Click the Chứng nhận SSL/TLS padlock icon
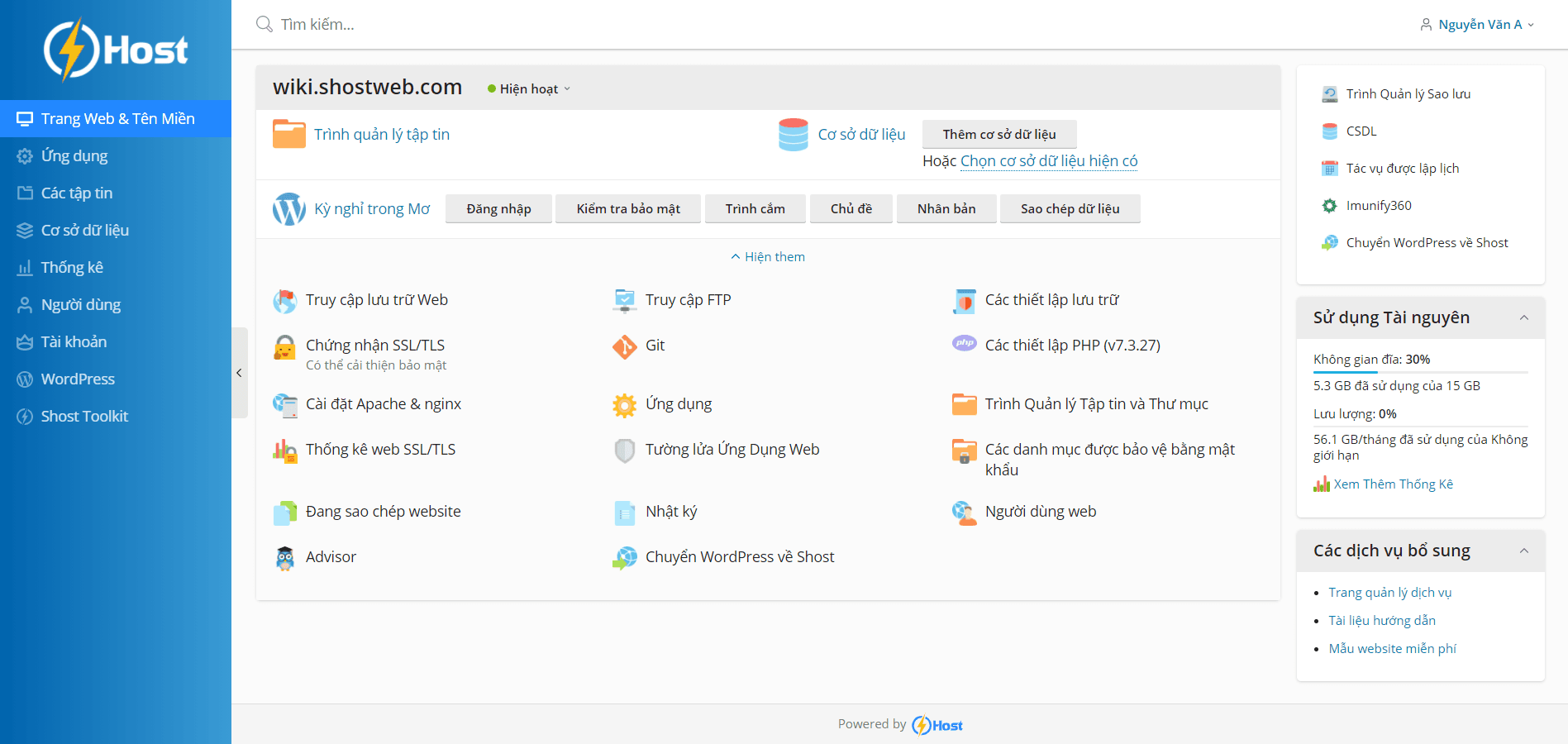The height and width of the screenshot is (744, 1568). (284, 346)
